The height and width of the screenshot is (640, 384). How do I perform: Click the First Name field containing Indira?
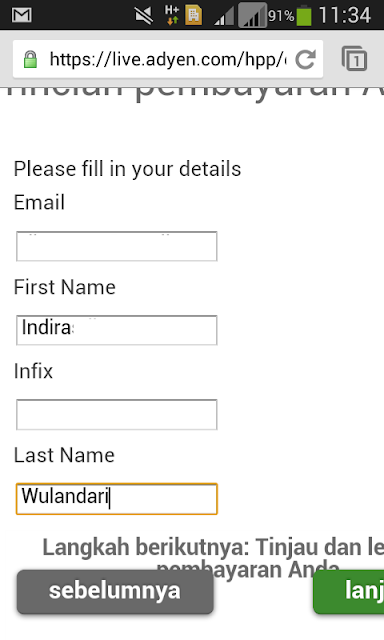click(x=117, y=330)
